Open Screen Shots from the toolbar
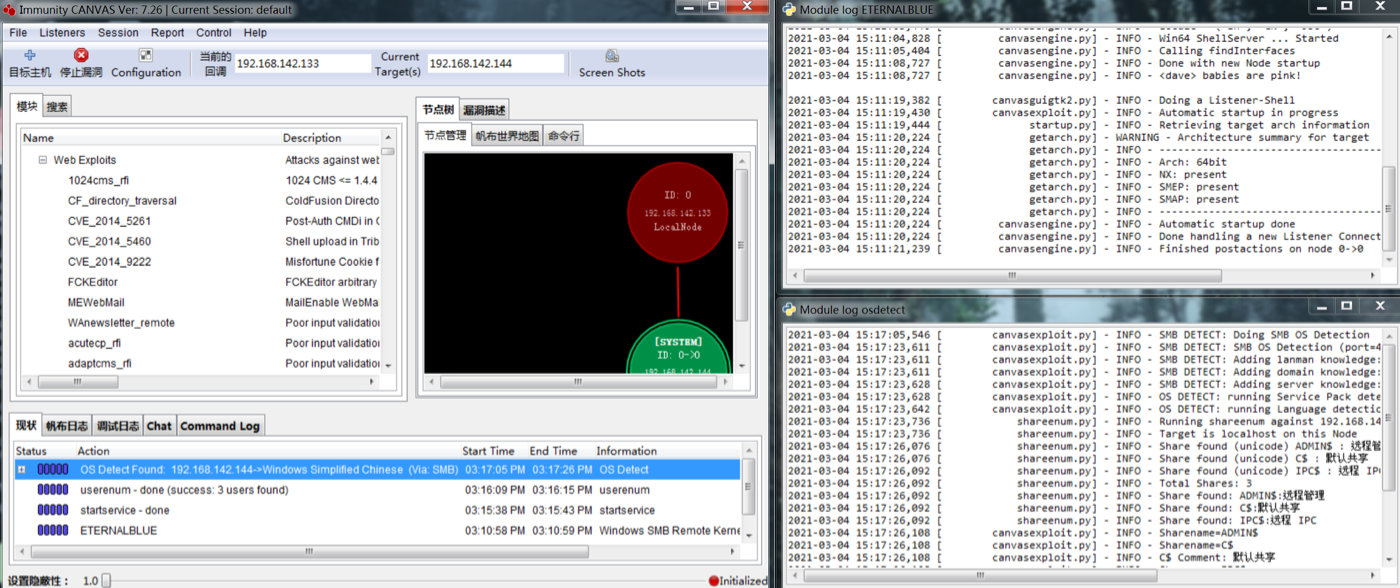1400x588 pixels. pyautogui.click(x=612, y=56)
